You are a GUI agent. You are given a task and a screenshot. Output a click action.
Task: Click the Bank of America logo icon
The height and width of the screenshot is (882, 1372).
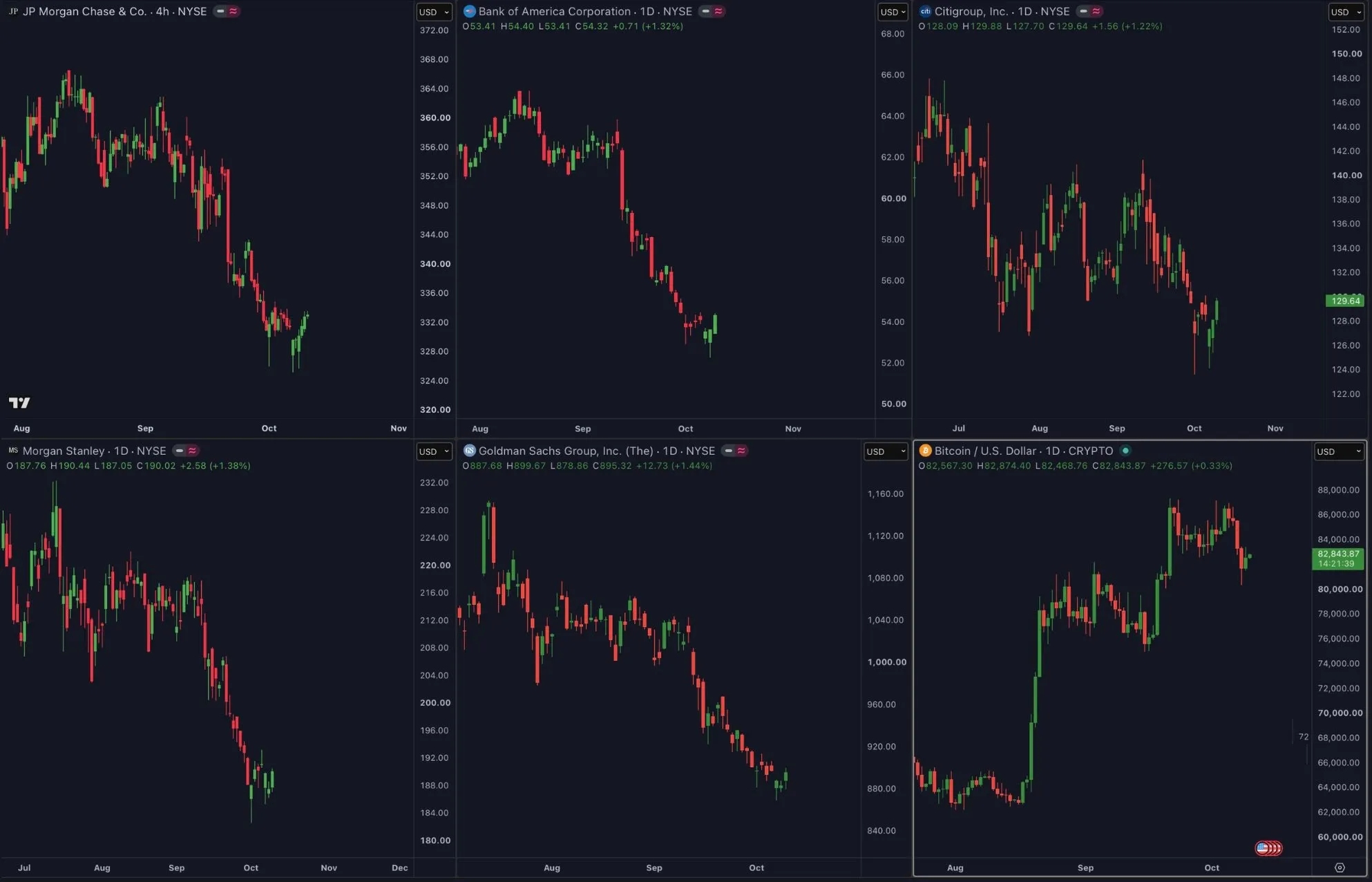click(x=469, y=11)
